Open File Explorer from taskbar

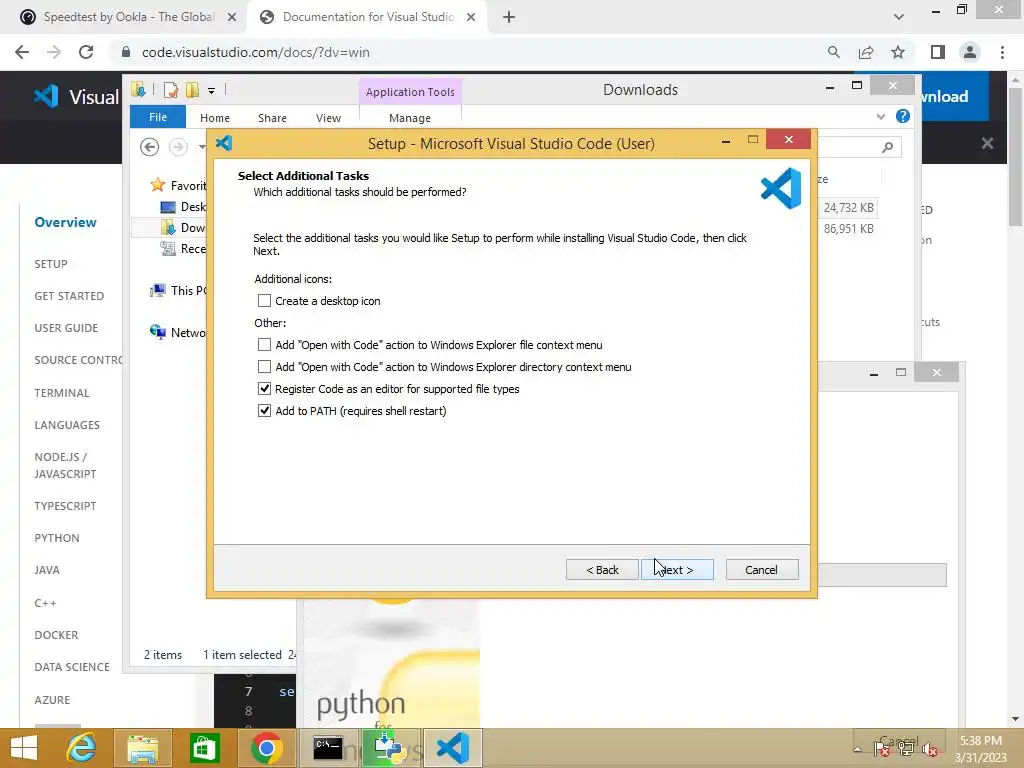click(x=143, y=748)
